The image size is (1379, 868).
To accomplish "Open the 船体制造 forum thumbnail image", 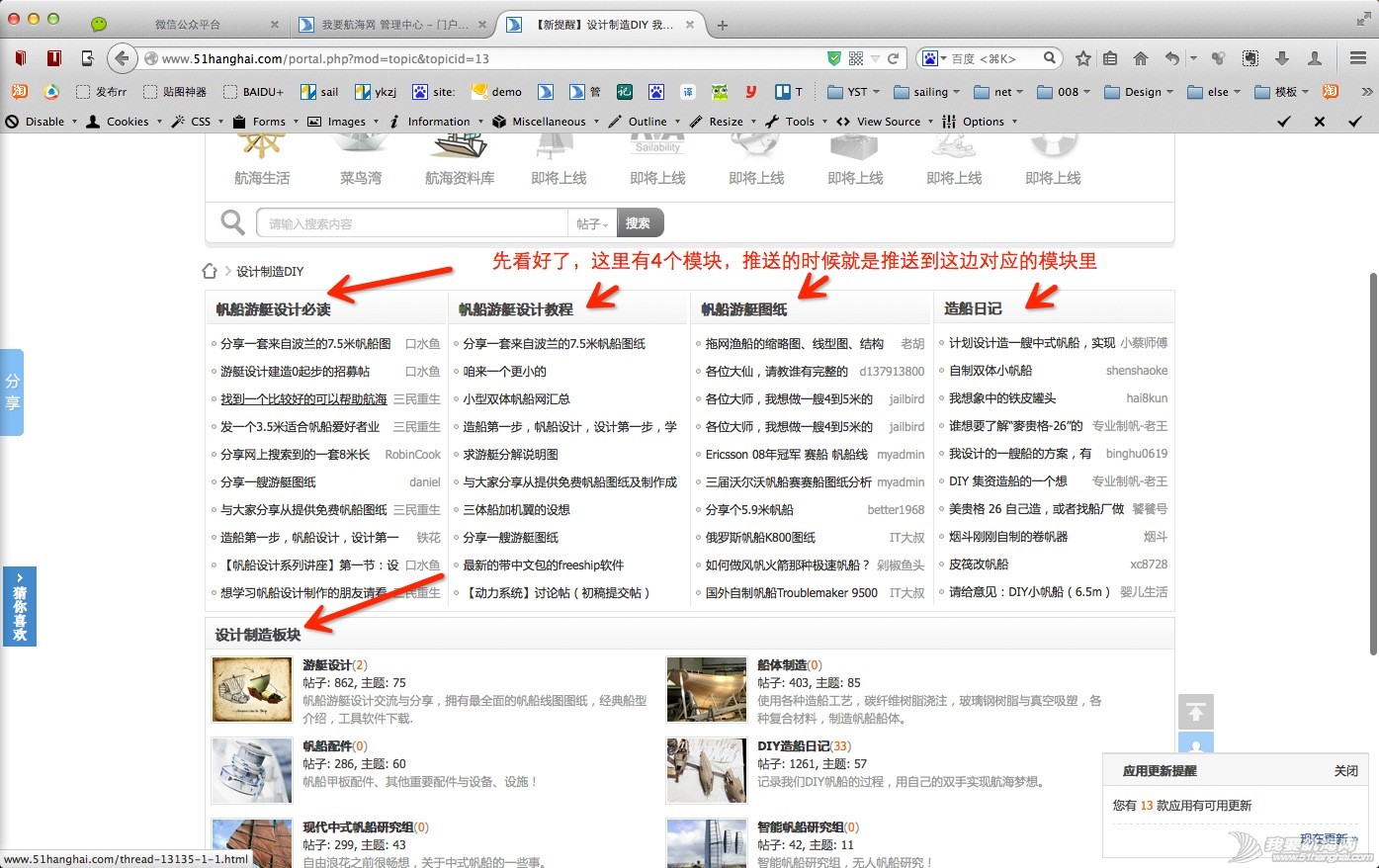I will (707, 689).
